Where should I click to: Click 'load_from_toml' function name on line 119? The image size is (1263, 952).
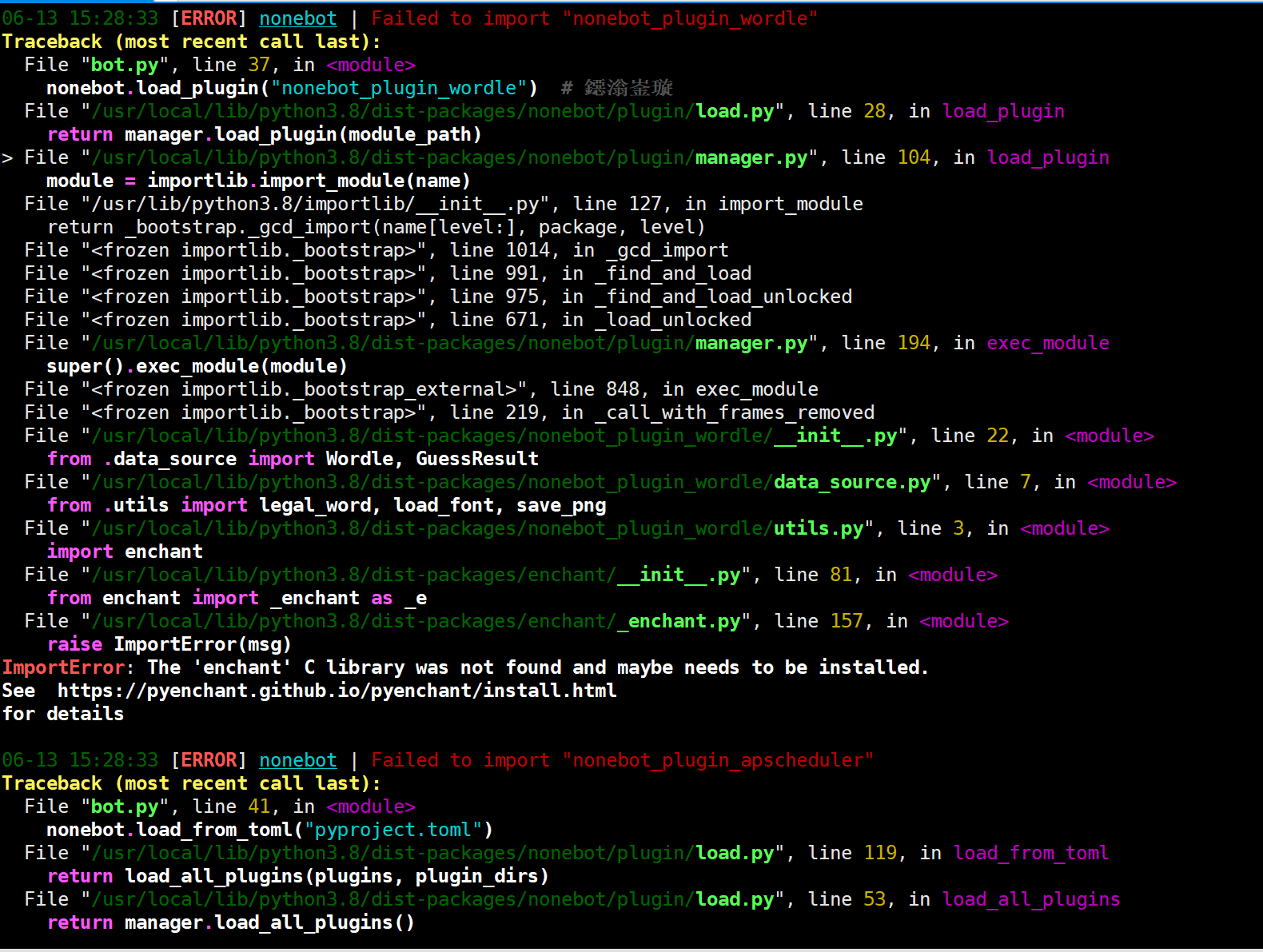coord(1031,853)
